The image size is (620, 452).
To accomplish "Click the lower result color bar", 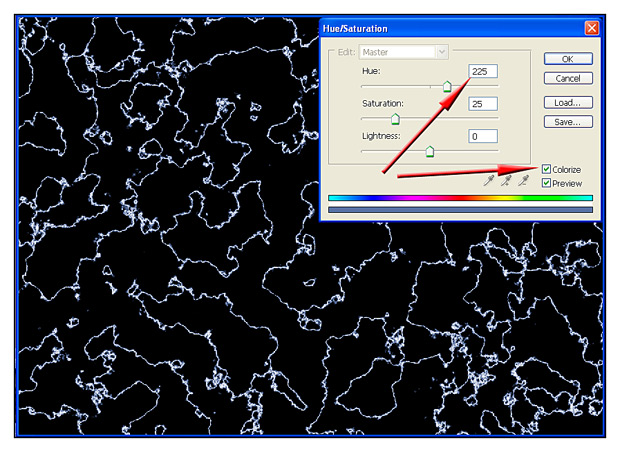I will [x=460, y=210].
